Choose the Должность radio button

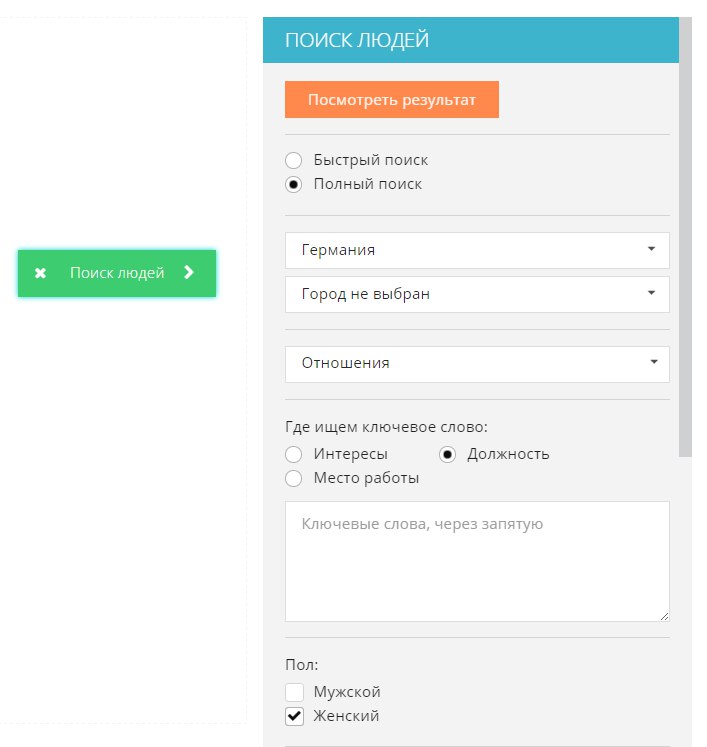448,454
